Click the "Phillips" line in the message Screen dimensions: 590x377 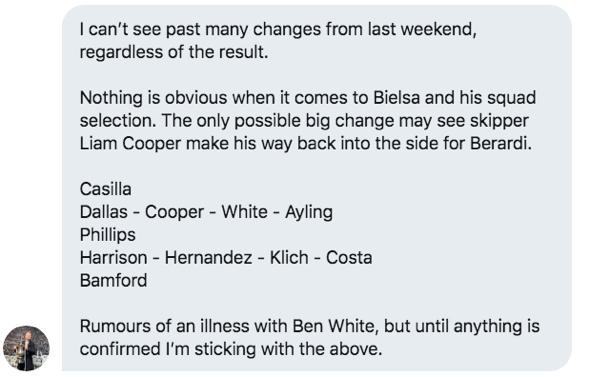108,235
